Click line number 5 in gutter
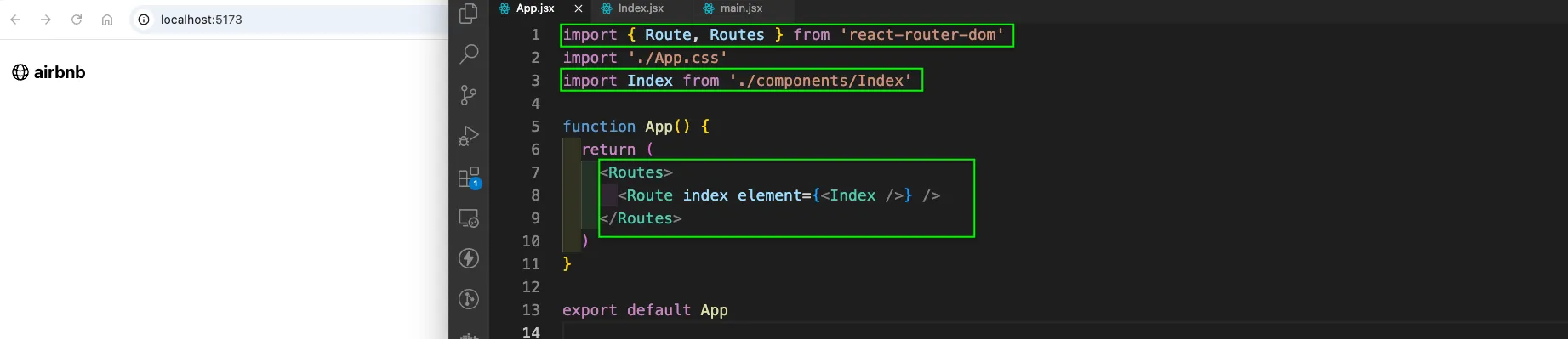This screenshot has width=1568, height=339. coord(535,127)
